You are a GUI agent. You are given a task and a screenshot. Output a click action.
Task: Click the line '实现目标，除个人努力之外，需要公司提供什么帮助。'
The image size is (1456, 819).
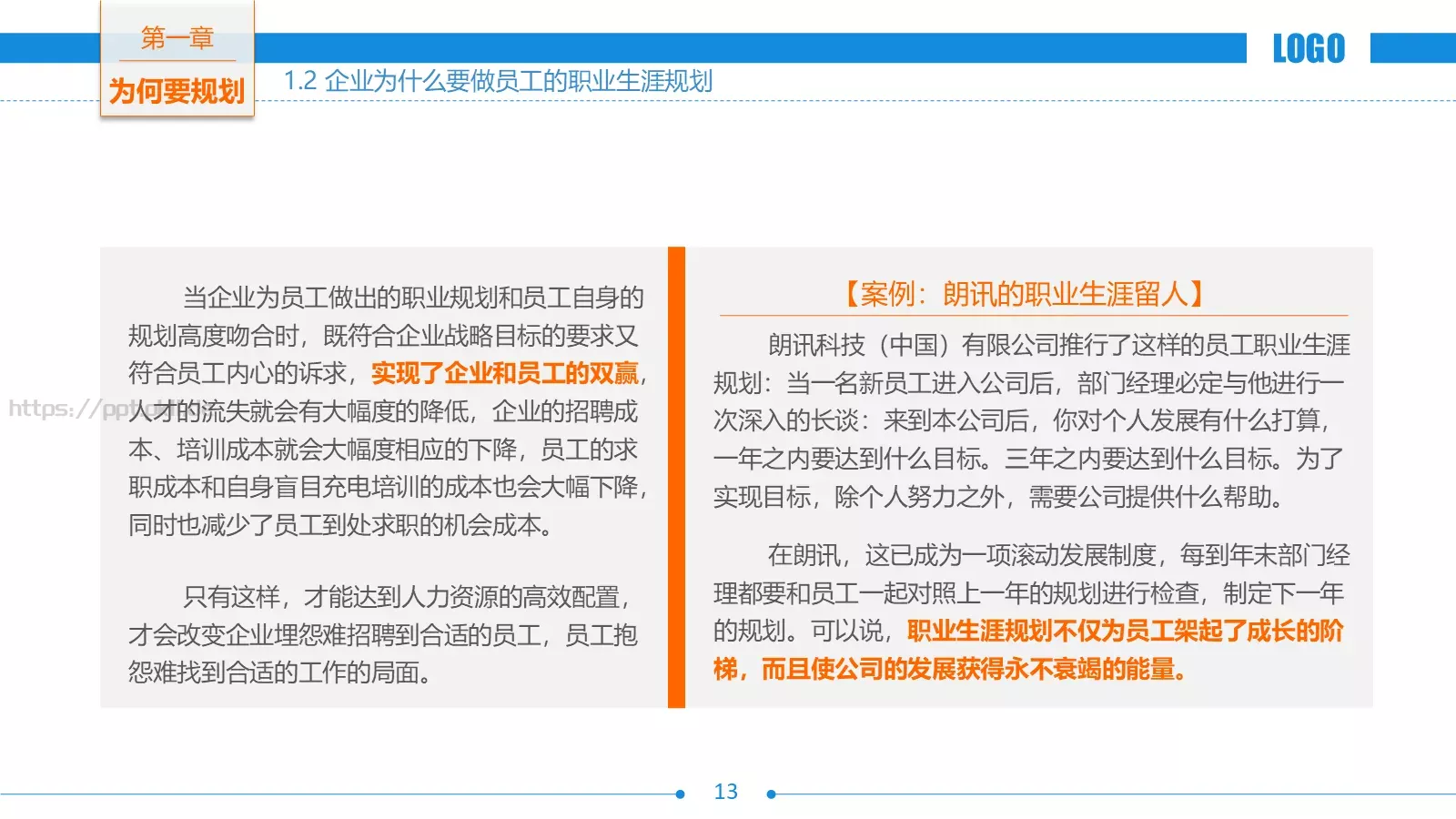(1000, 497)
